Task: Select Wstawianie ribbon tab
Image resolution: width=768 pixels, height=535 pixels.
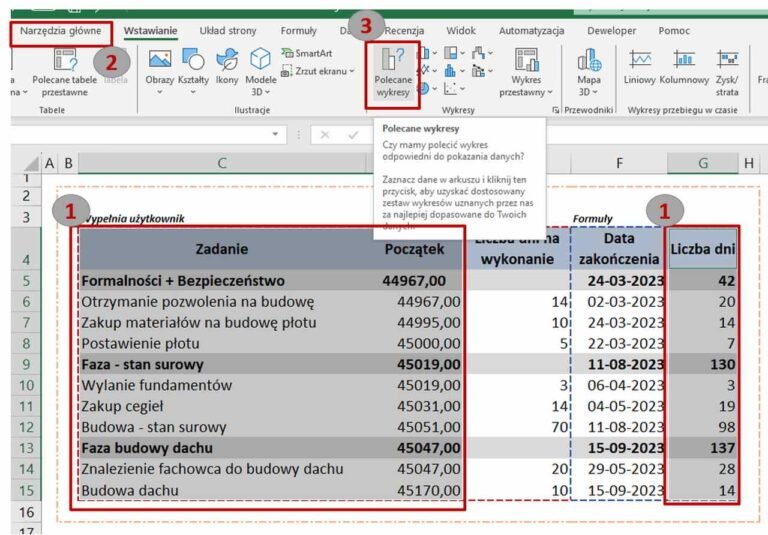Action: click(x=150, y=31)
